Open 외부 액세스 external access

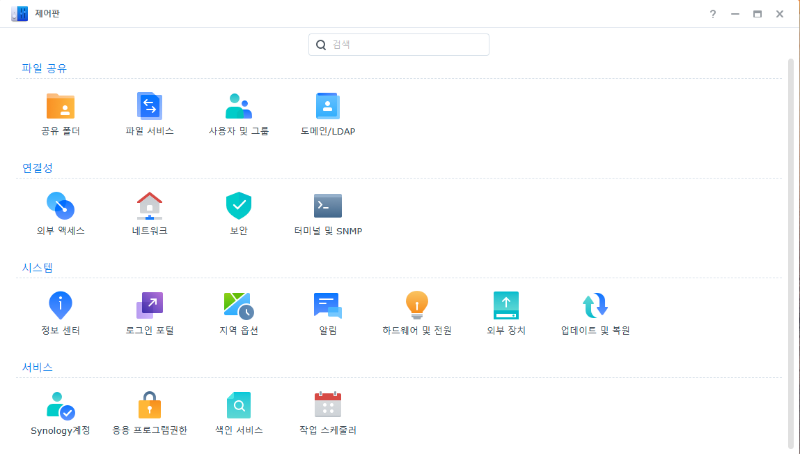[x=60, y=206]
